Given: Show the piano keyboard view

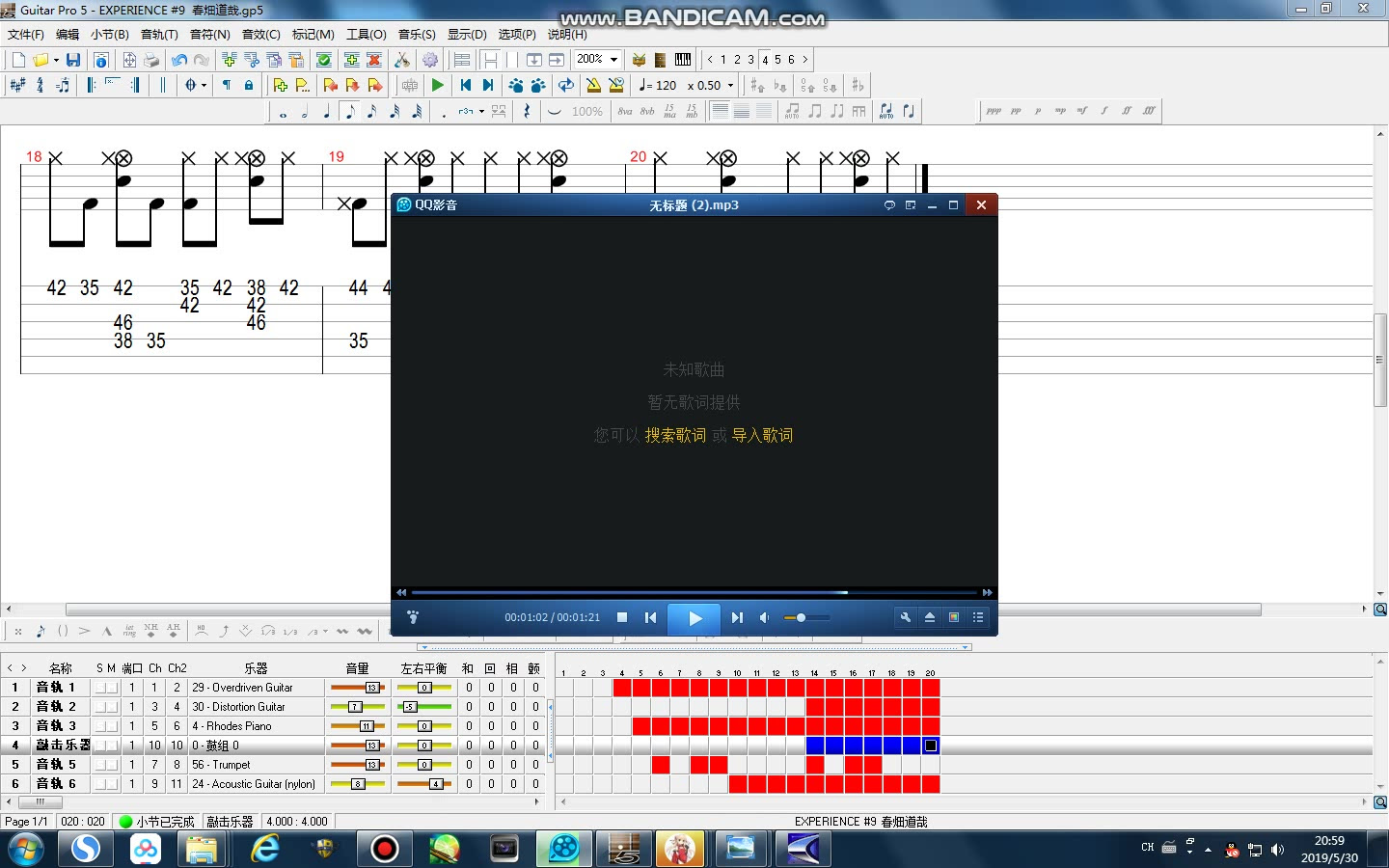Looking at the screenshot, I should [x=683, y=60].
